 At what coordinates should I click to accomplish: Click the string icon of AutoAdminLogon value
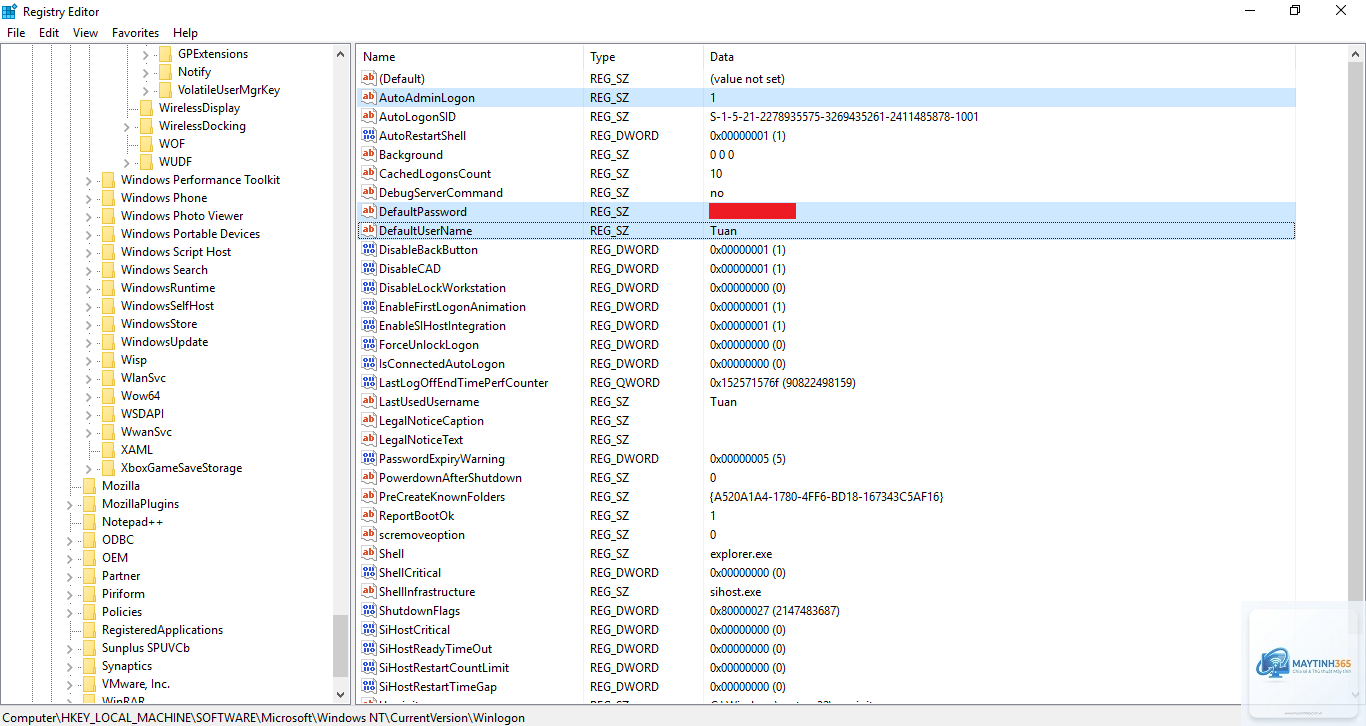368,97
